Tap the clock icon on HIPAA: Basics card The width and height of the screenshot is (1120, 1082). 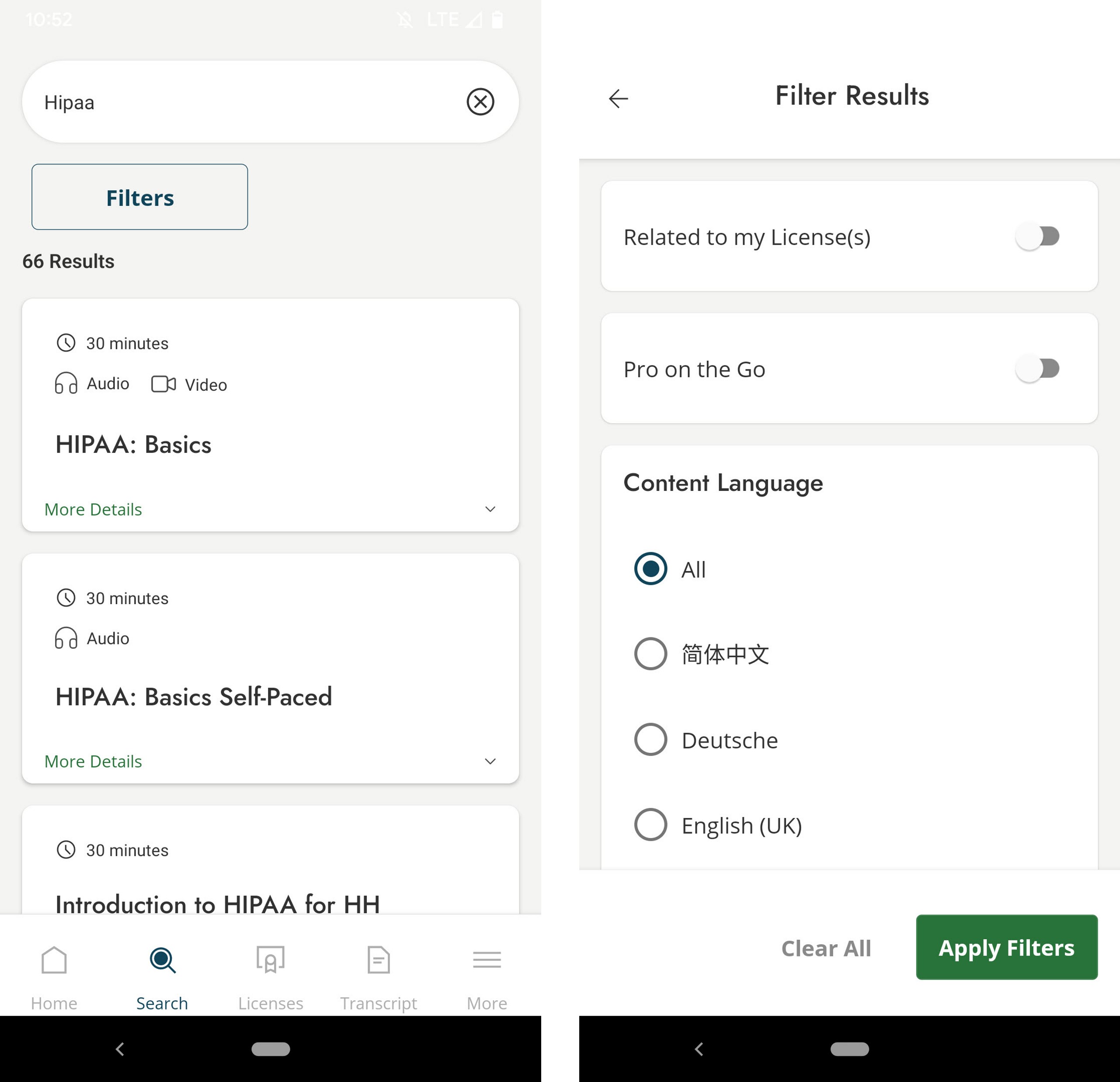pos(66,343)
